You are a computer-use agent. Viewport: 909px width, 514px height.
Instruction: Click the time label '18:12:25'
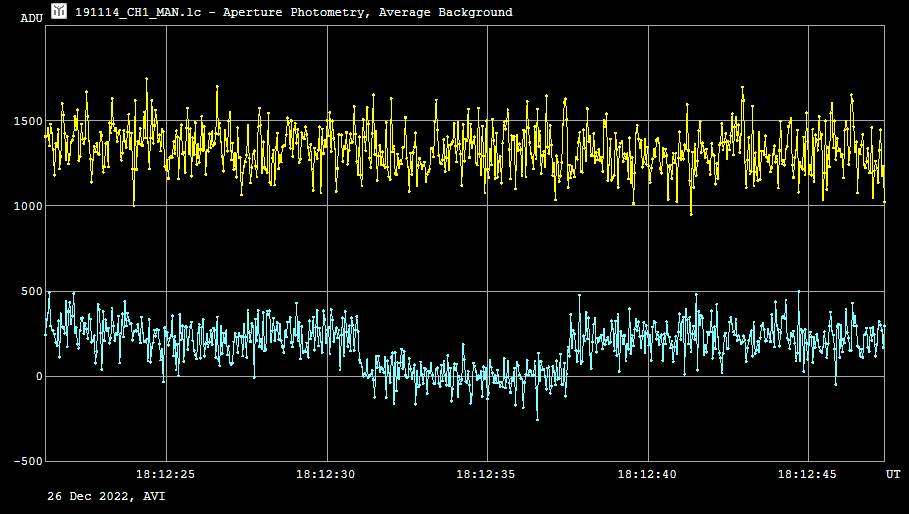tap(165, 475)
